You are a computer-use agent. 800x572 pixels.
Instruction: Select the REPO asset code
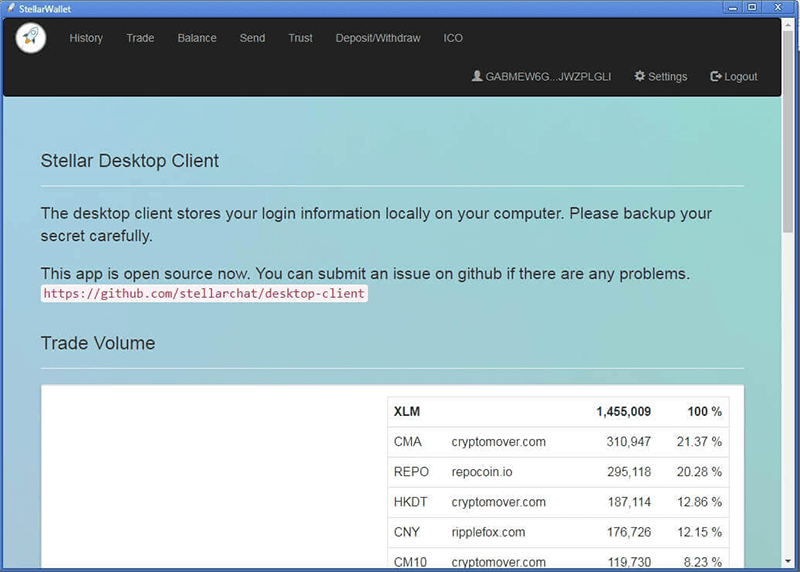[x=411, y=472]
